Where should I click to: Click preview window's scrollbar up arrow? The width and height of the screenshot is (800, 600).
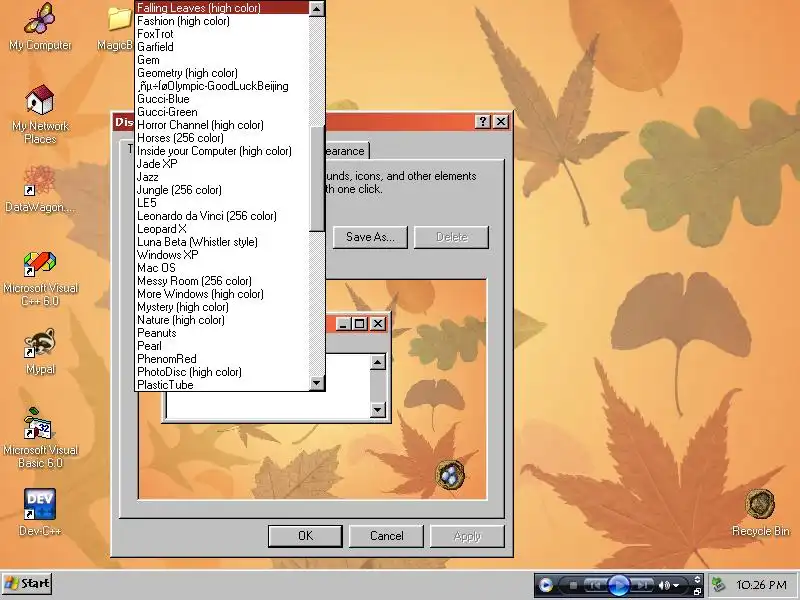coord(378,362)
